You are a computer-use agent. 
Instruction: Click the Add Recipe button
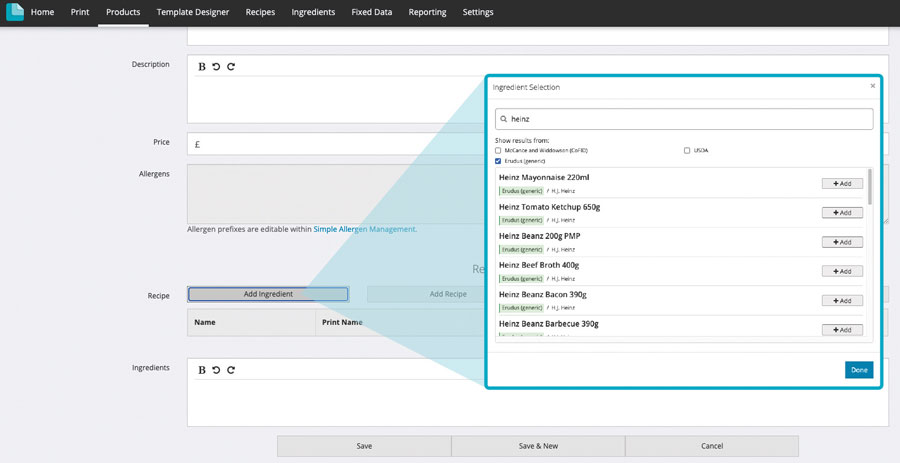(x=448, y=294)
